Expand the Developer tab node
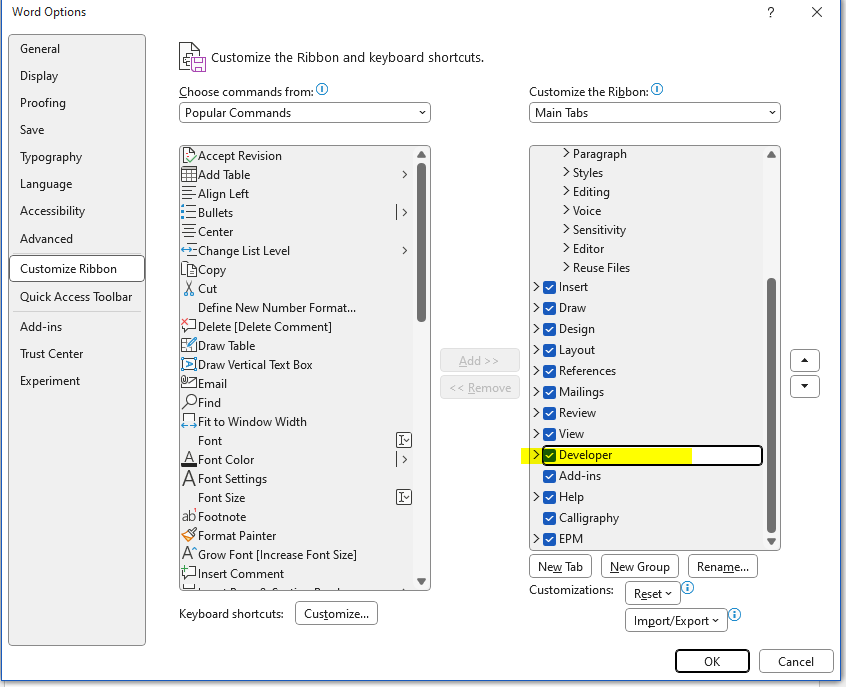The height and width of the screenshot is (687, 846). 536,455
